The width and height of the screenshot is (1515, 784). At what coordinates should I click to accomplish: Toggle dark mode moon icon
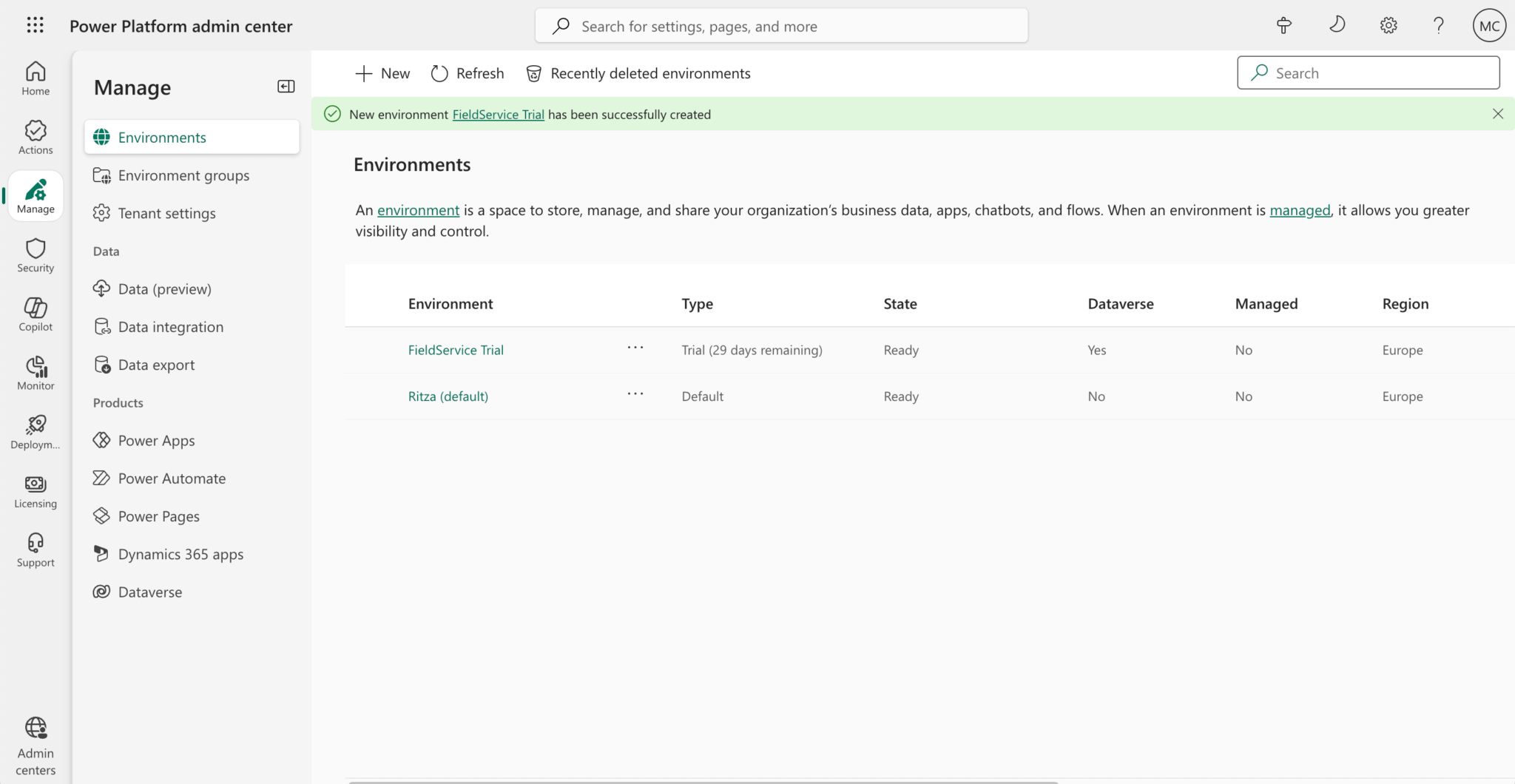[1337, 26]
